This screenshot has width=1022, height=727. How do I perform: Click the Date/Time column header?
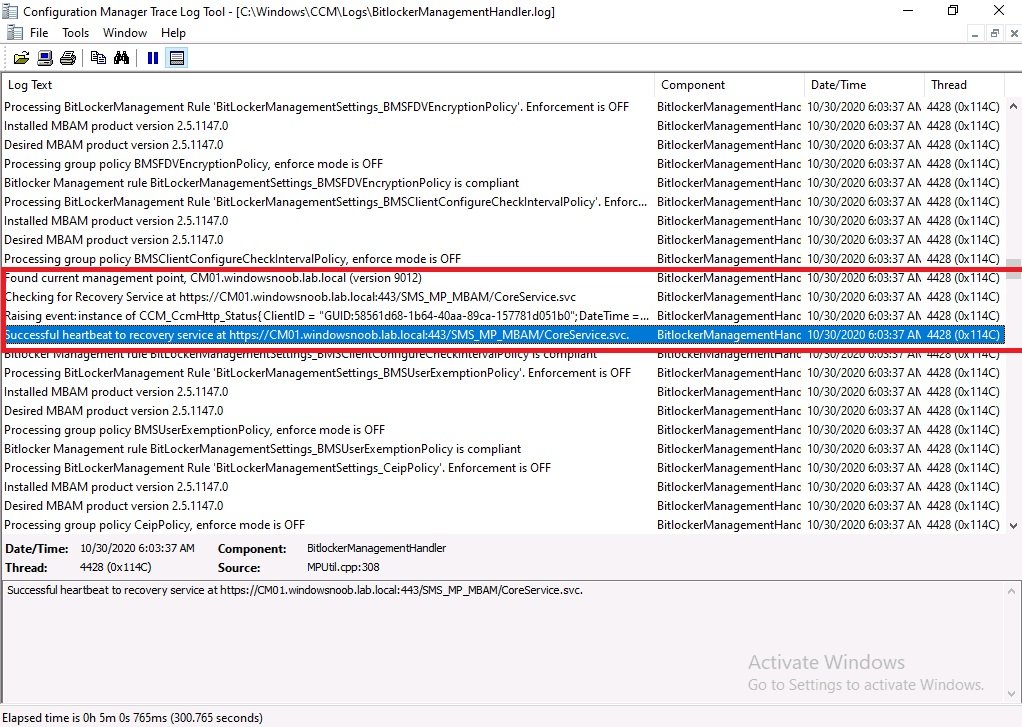[864, 85]
